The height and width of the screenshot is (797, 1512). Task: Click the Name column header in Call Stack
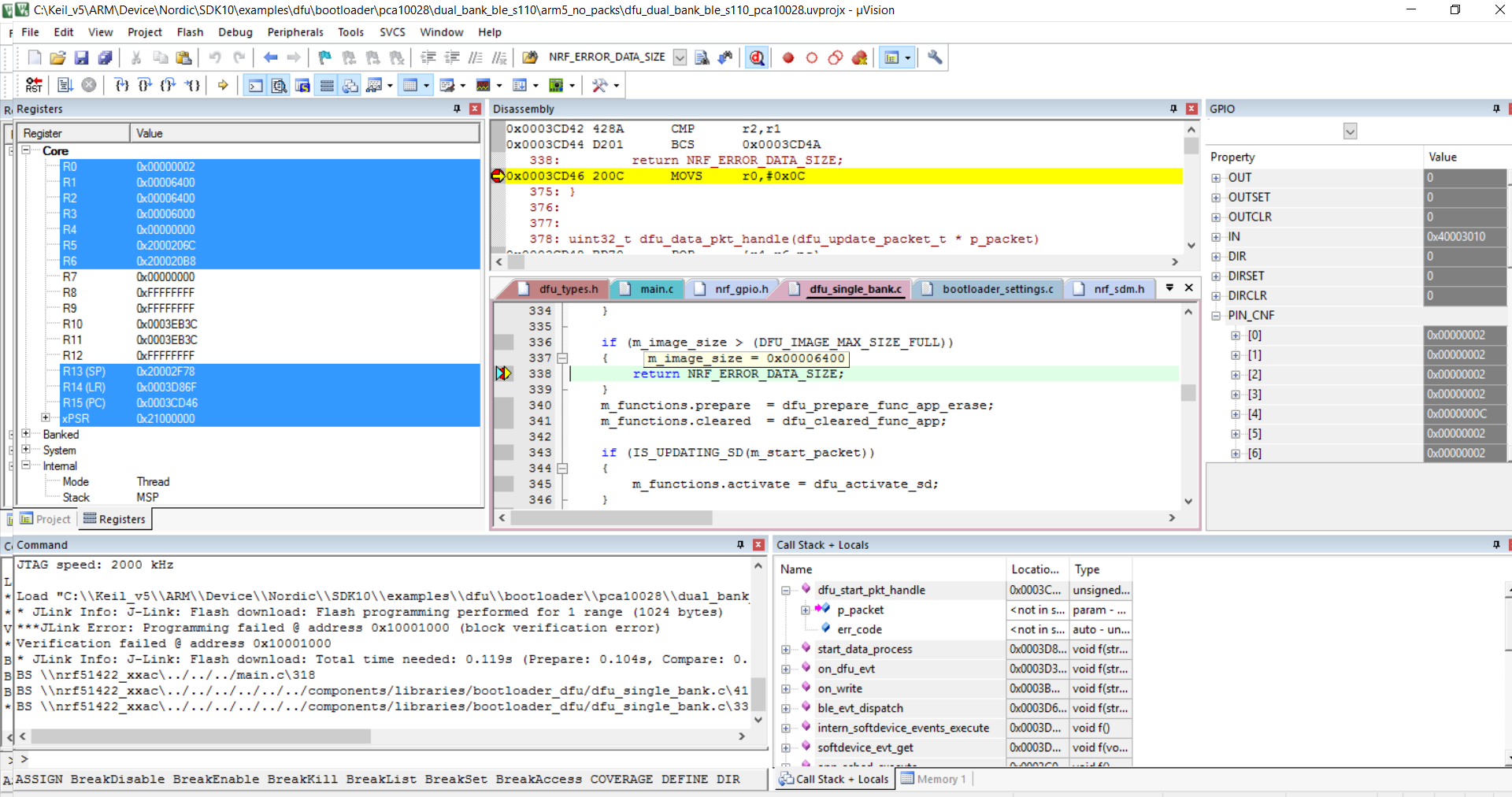click(891, 569)
